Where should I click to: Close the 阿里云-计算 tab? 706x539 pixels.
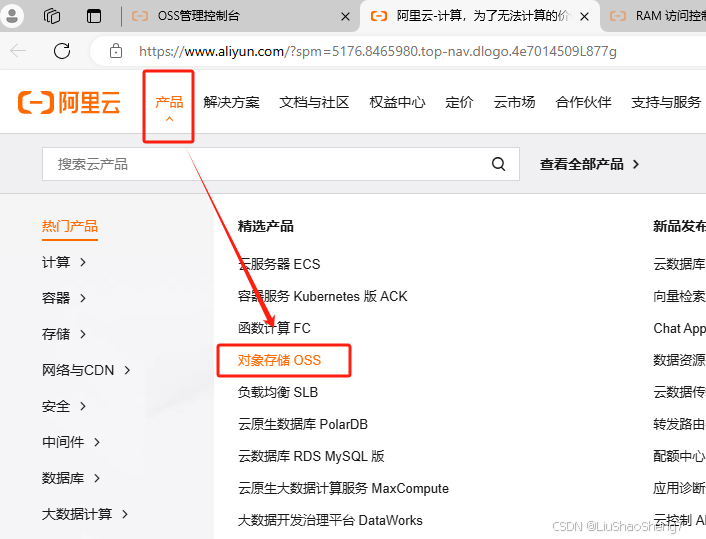(584, 17)
